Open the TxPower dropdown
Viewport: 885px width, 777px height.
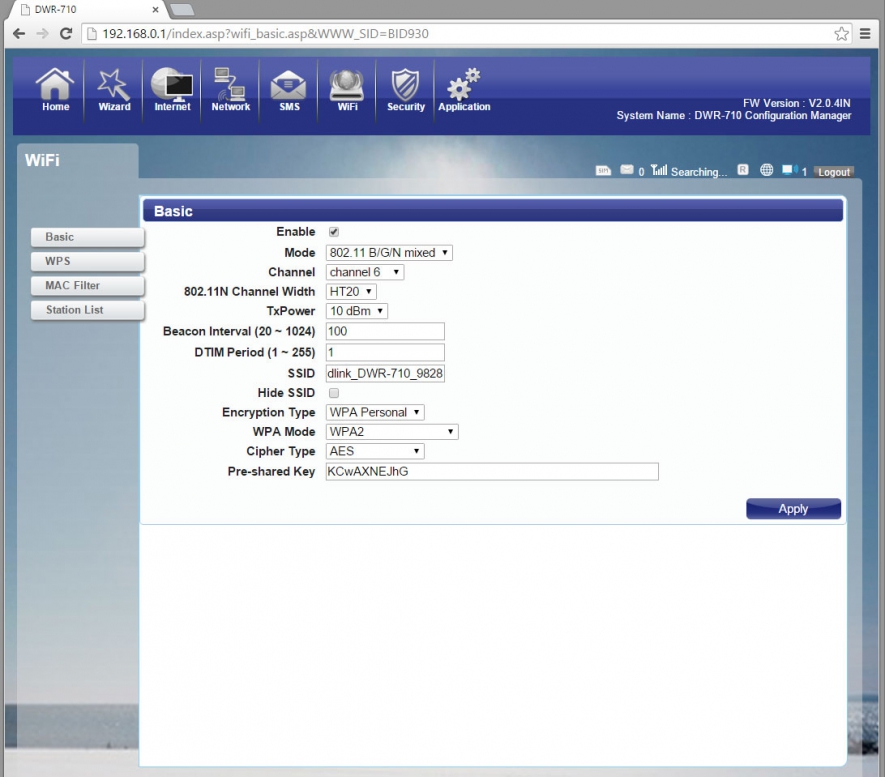click(357, 311)
